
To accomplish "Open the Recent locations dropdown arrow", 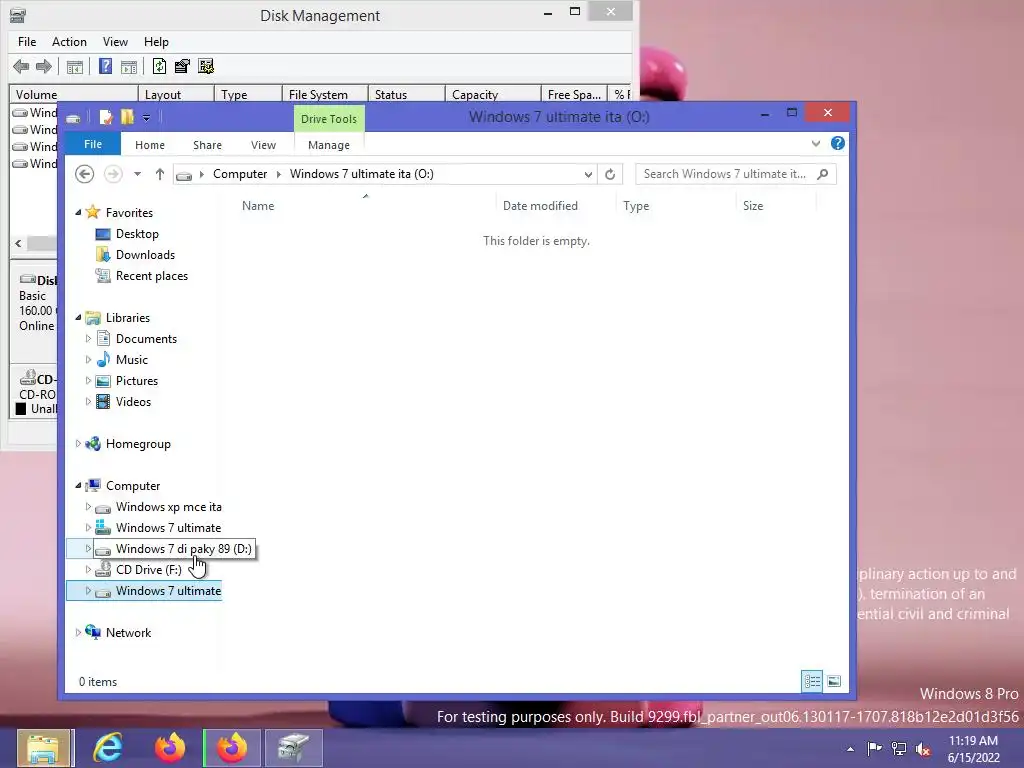I will (137, 174).
